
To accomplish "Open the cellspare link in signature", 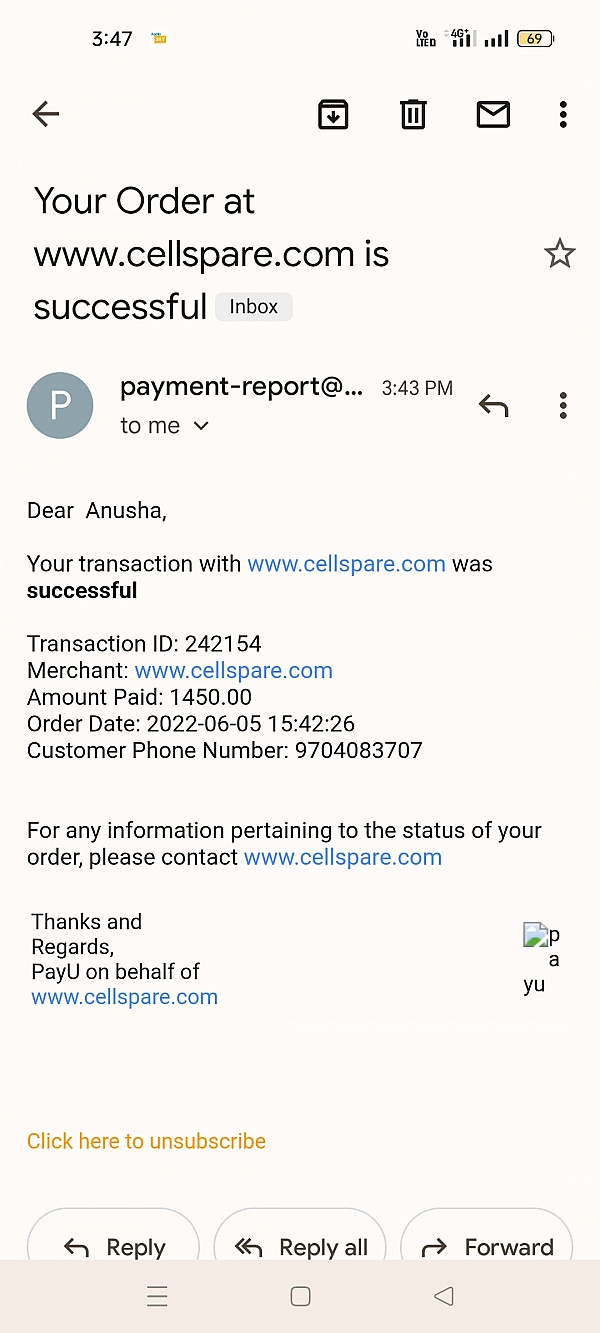I will coord(124,997).
